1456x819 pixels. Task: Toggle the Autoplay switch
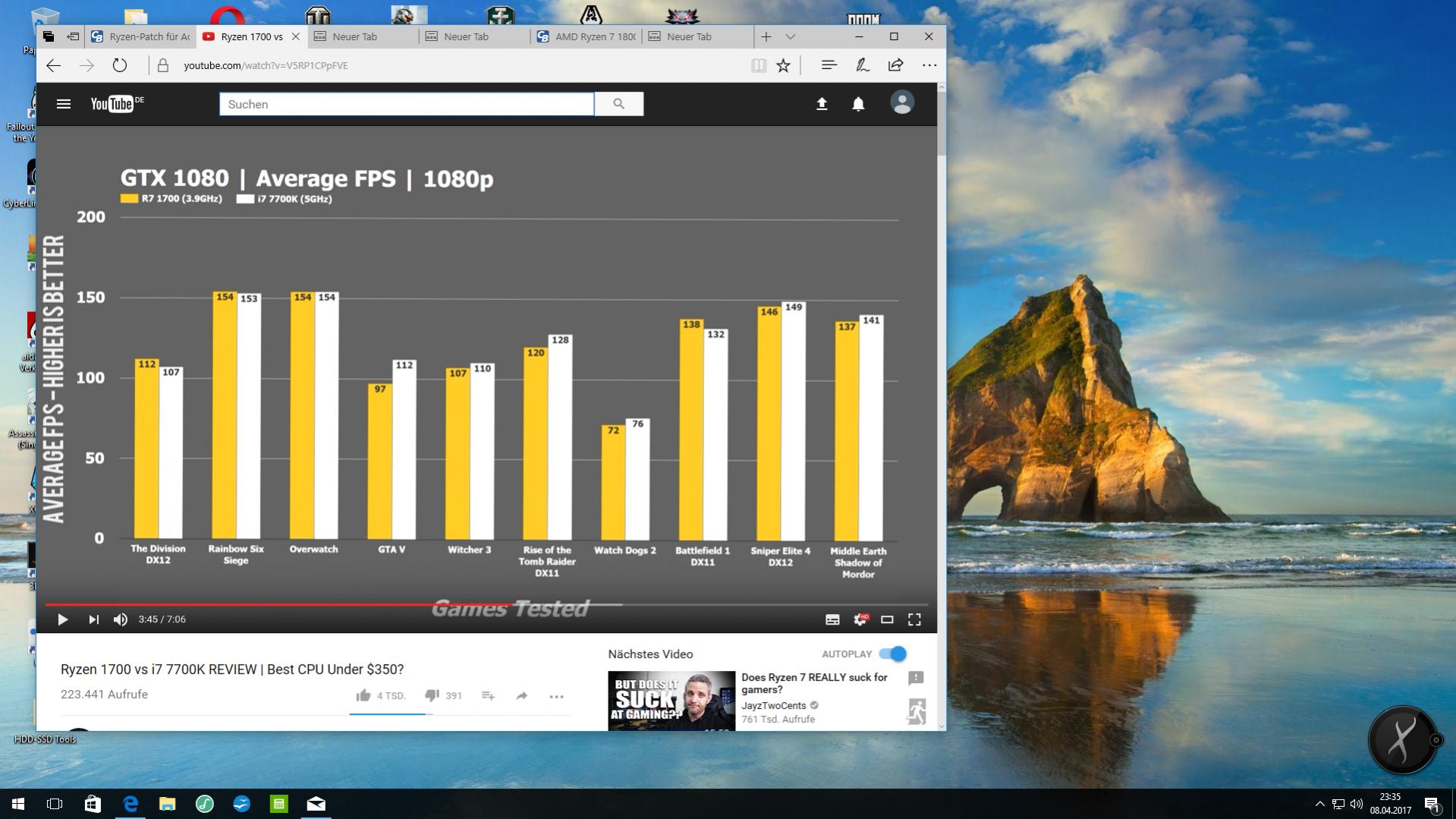pyautogui.click(x=892, y=654)
